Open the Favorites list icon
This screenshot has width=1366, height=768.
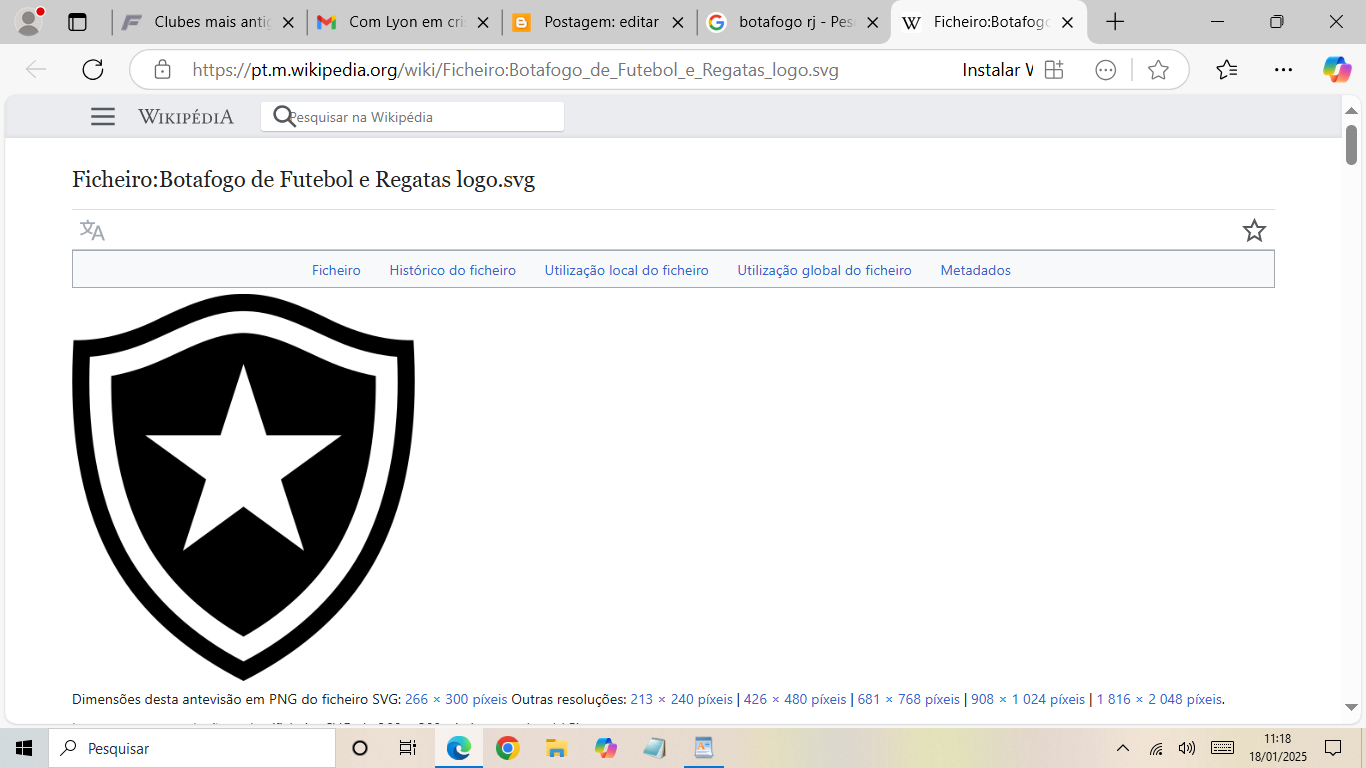click(1227, 69)
